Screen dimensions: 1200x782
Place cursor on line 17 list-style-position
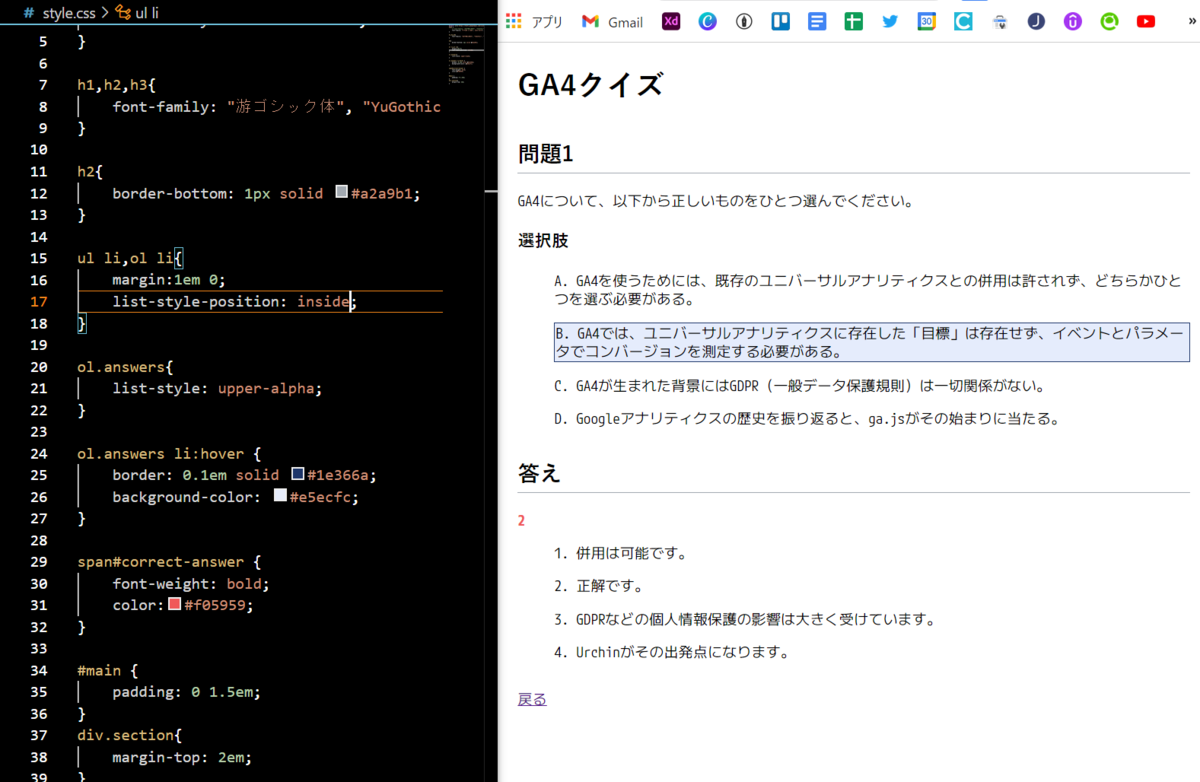[233, 301]
